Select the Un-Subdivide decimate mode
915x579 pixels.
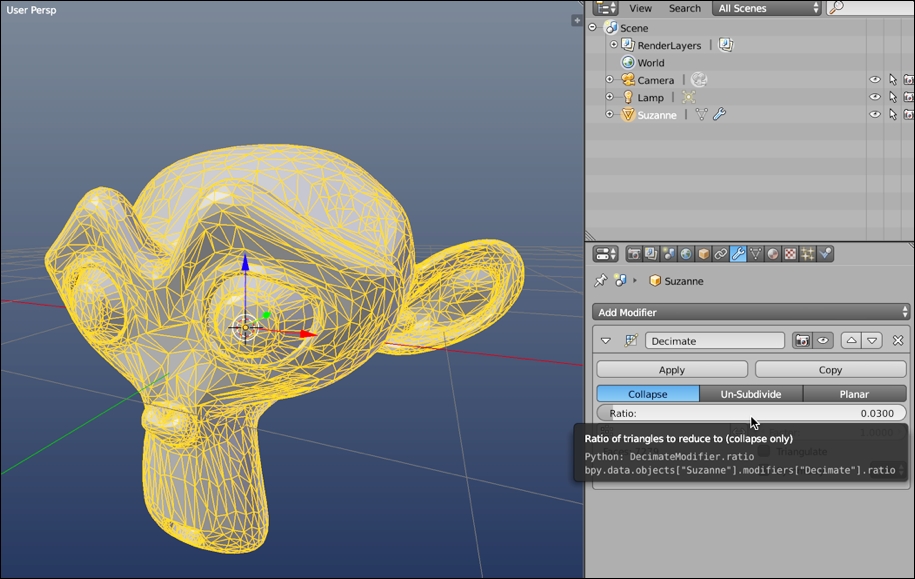click(751, 394)
